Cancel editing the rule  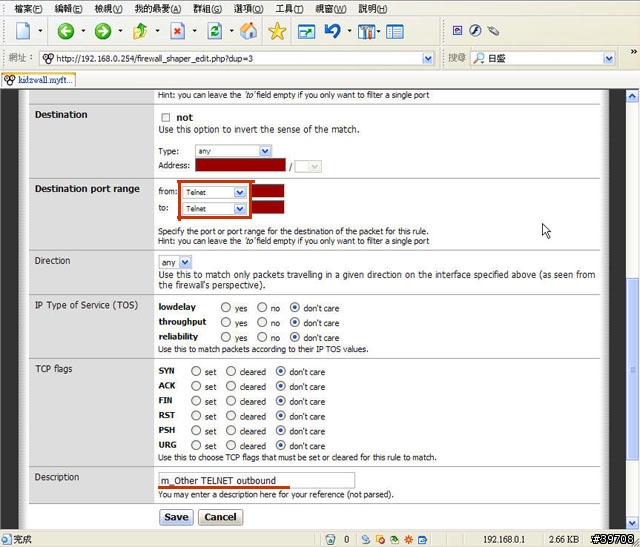click(220, 517)
